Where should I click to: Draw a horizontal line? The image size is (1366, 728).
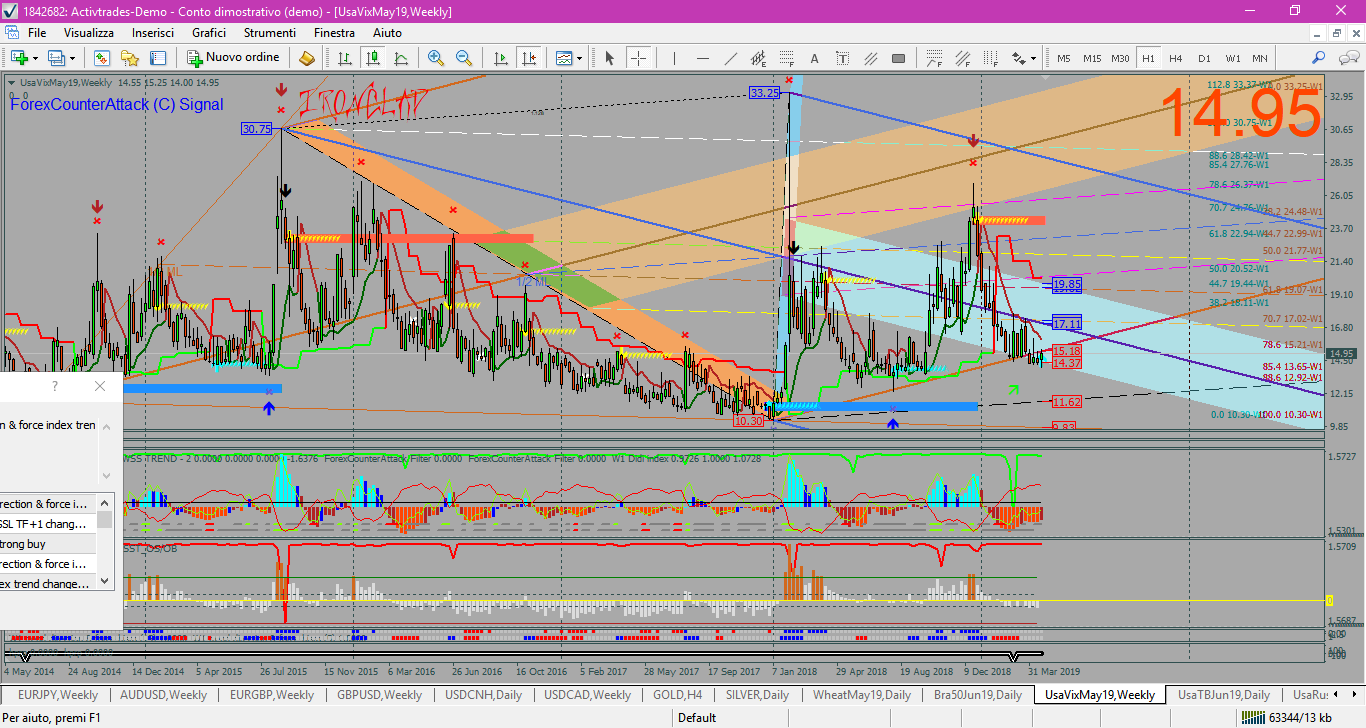(703, 58)
